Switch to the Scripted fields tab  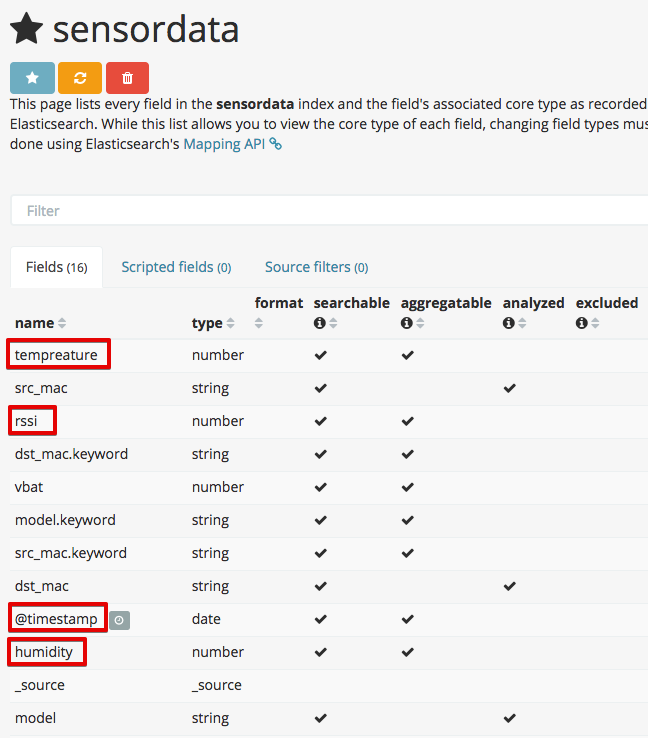[176, 267]
